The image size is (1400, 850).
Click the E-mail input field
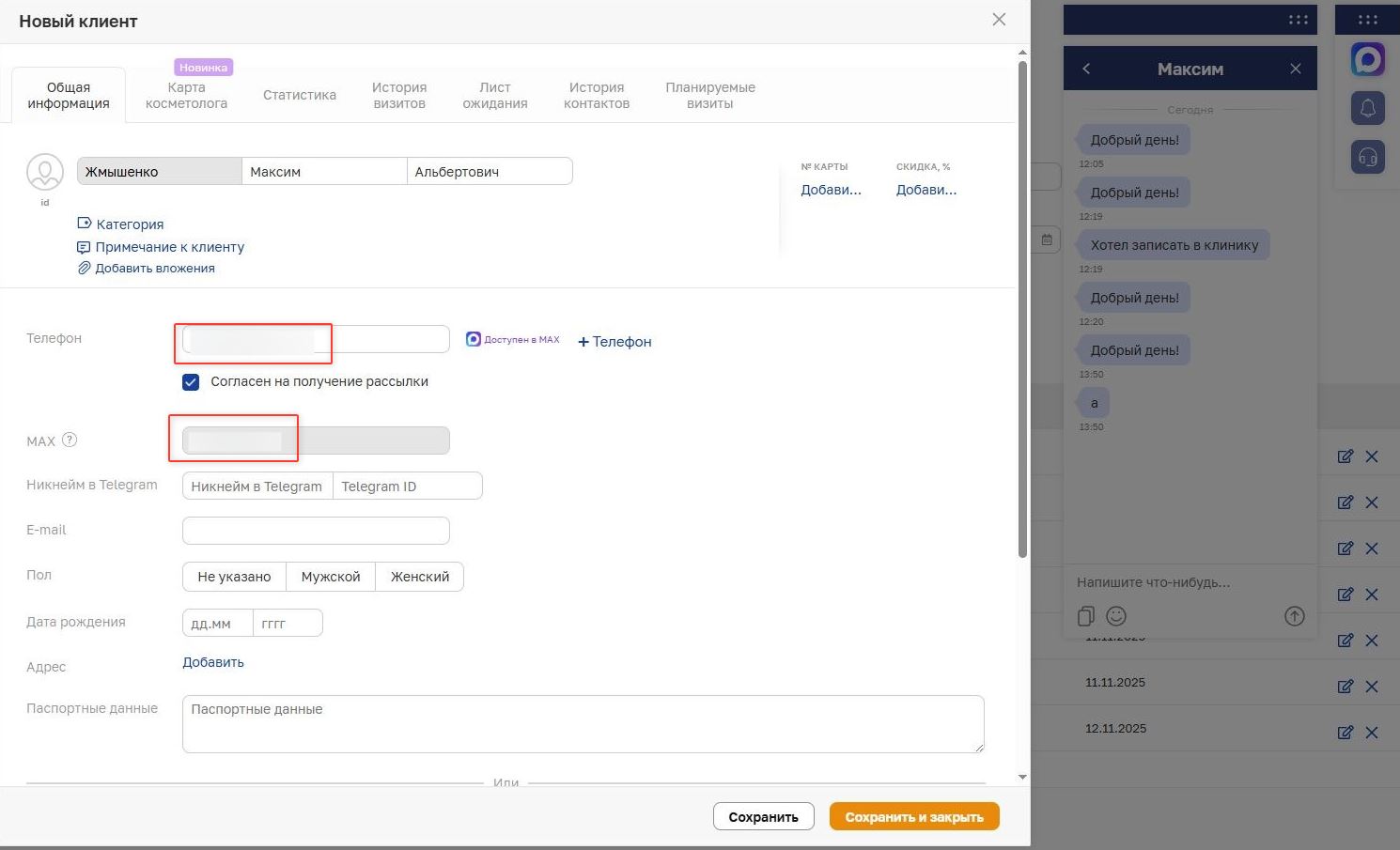coord(316,531)
